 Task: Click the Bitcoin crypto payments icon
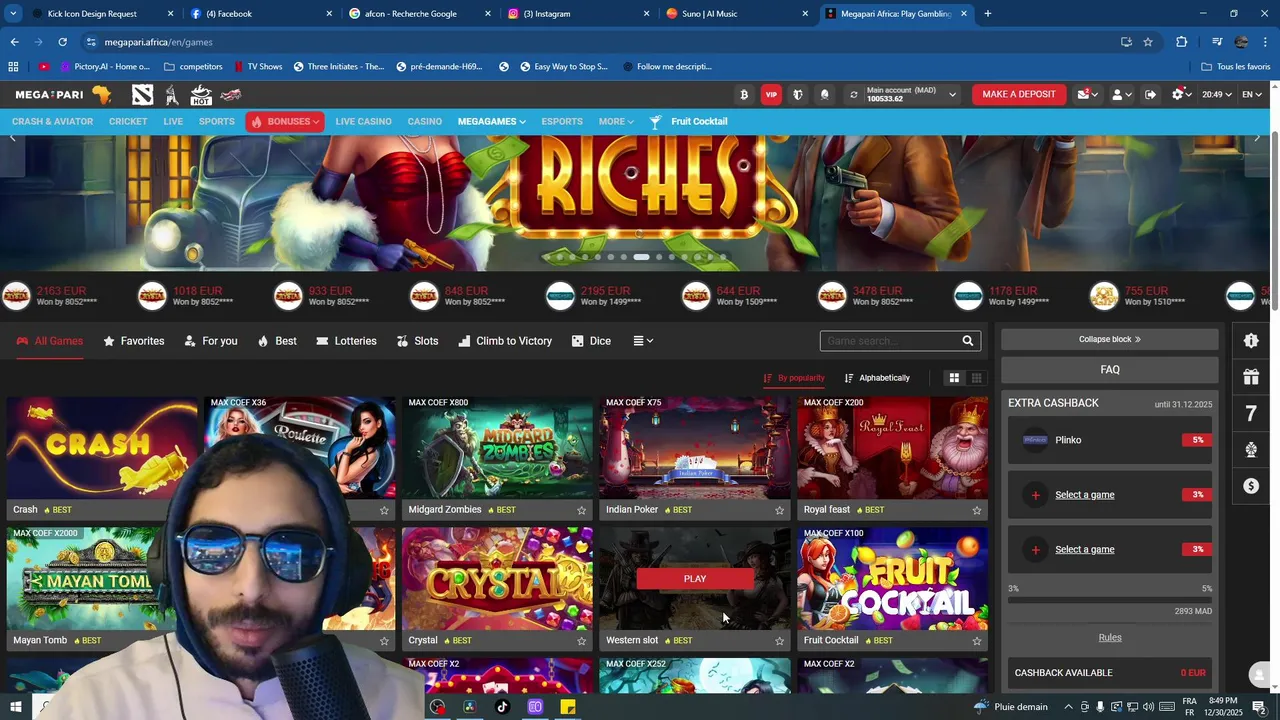click(743, 94)
